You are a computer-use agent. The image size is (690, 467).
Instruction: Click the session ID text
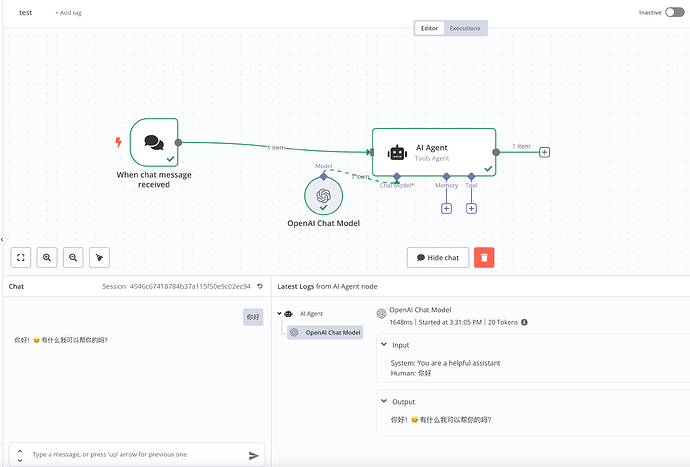coord(190,287)
